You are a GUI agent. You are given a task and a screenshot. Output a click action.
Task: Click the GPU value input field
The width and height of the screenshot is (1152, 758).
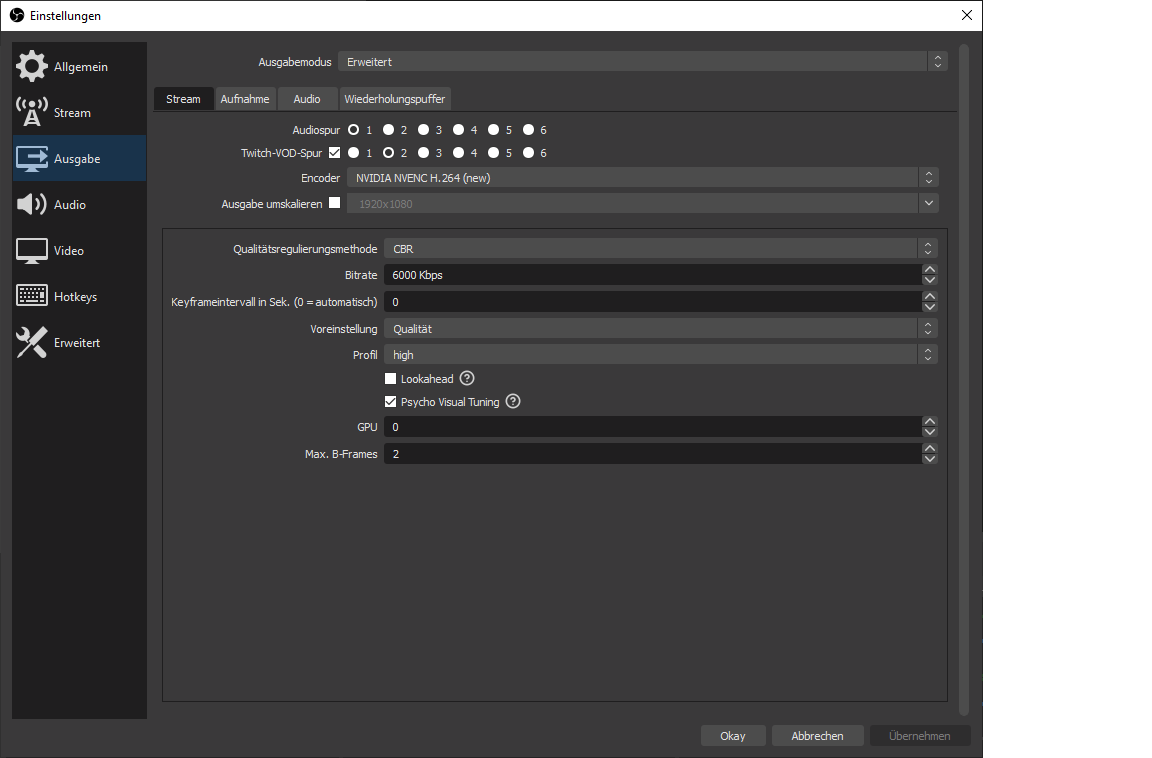point(652,427)
